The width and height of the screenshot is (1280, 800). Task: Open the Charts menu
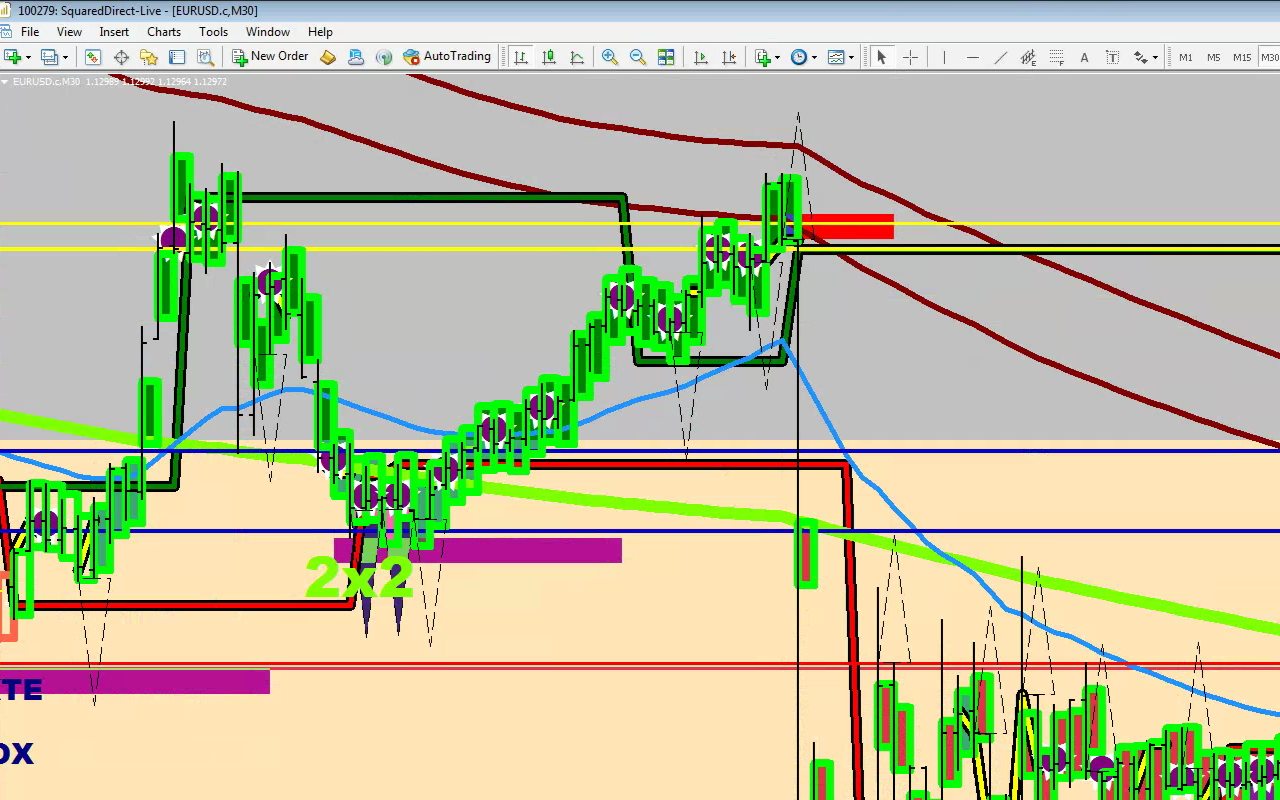pos(164,32)
